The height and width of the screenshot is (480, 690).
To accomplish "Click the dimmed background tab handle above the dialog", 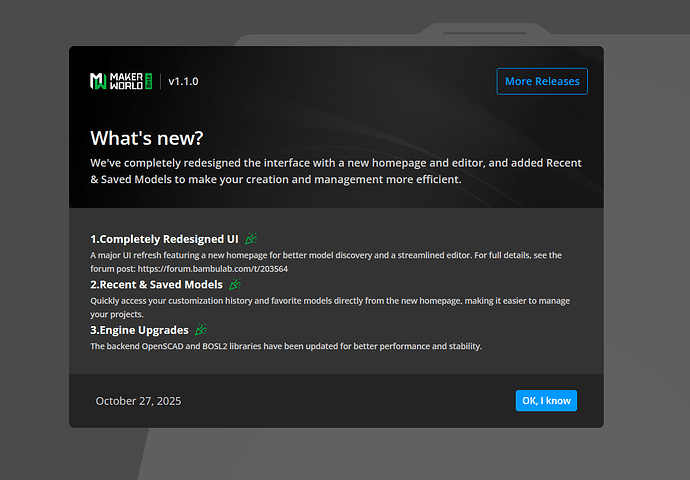I will coord(484,33).
